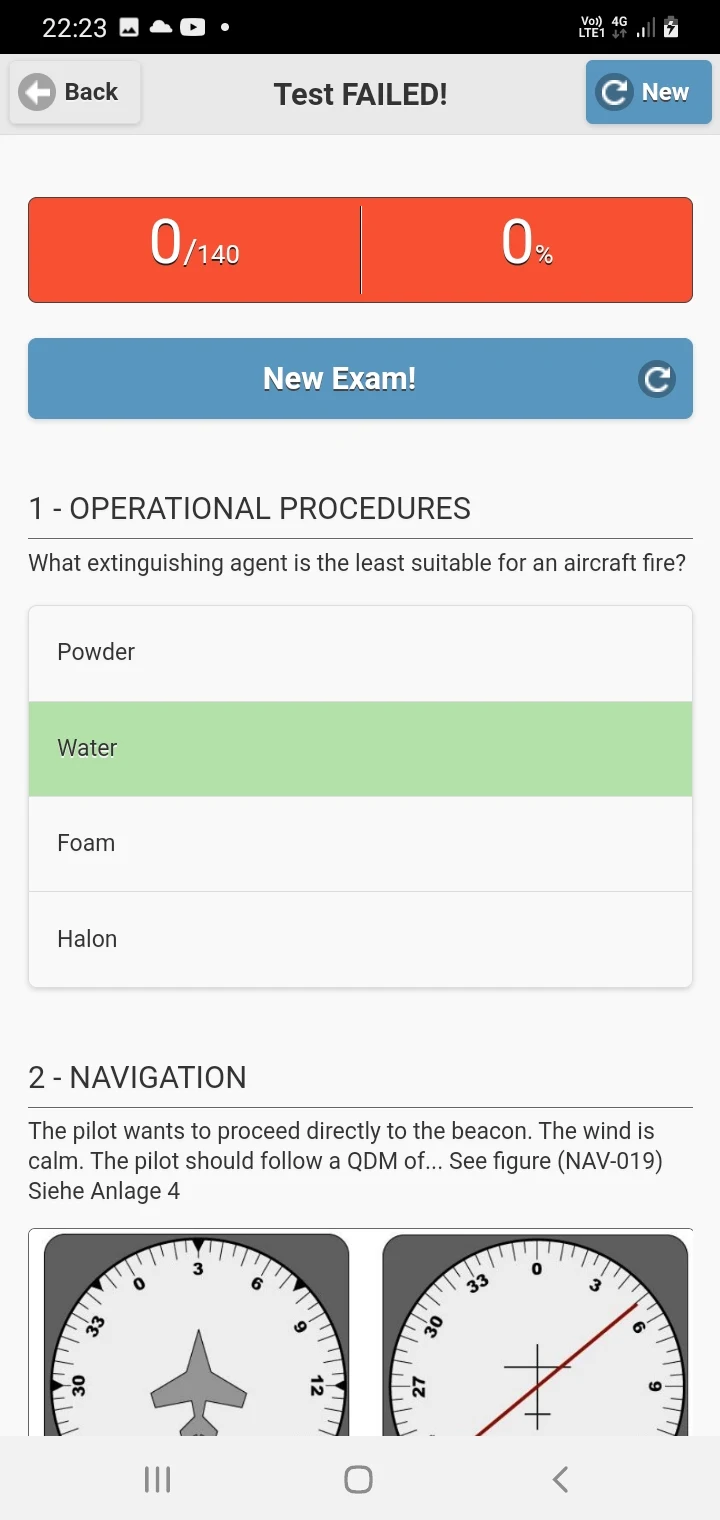The image size is (720, 1520).
Task: Choose the Foam answer option
Action: pos(360,843)
